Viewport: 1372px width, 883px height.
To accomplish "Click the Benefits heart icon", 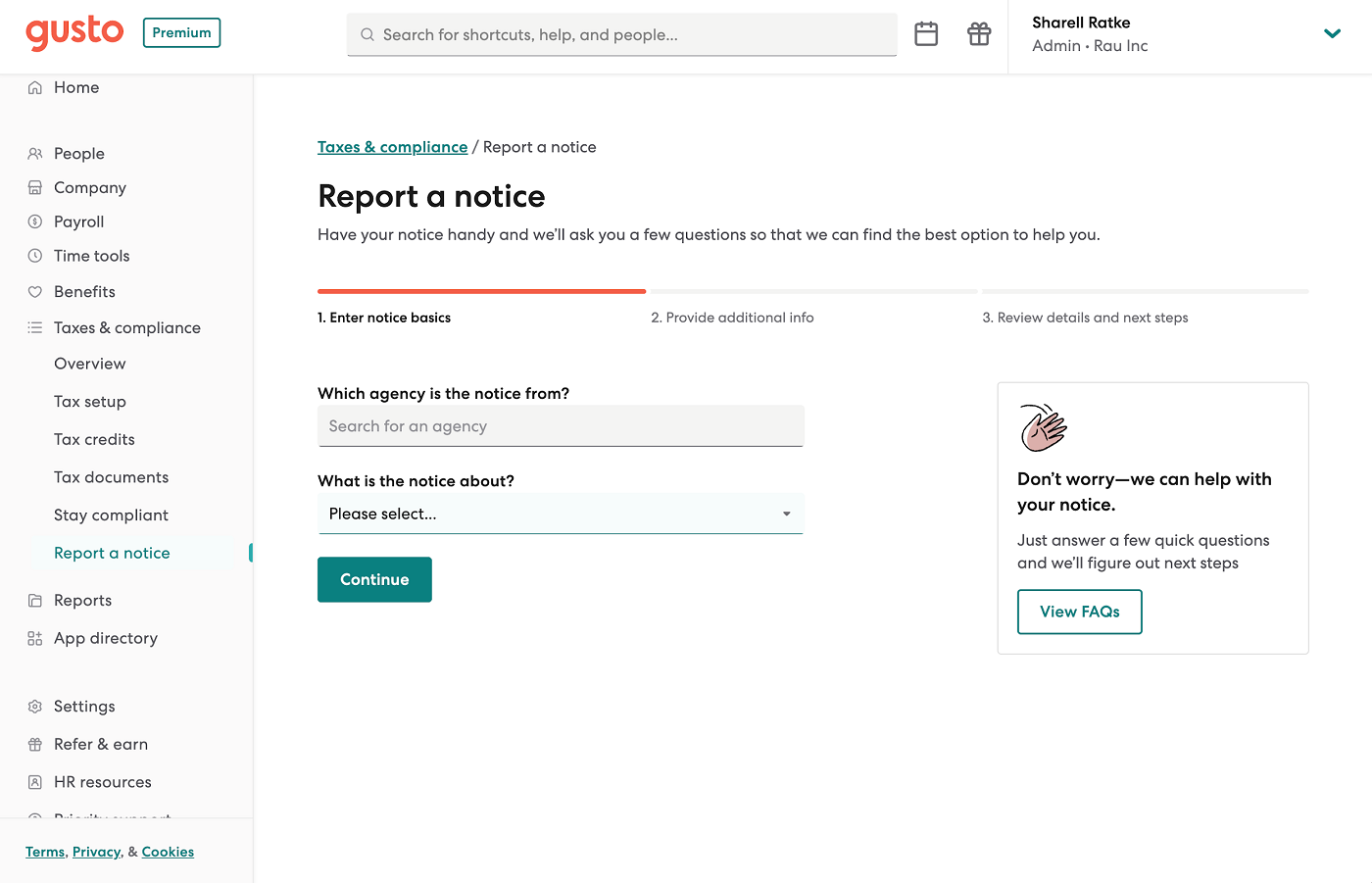I will (35, 292).
